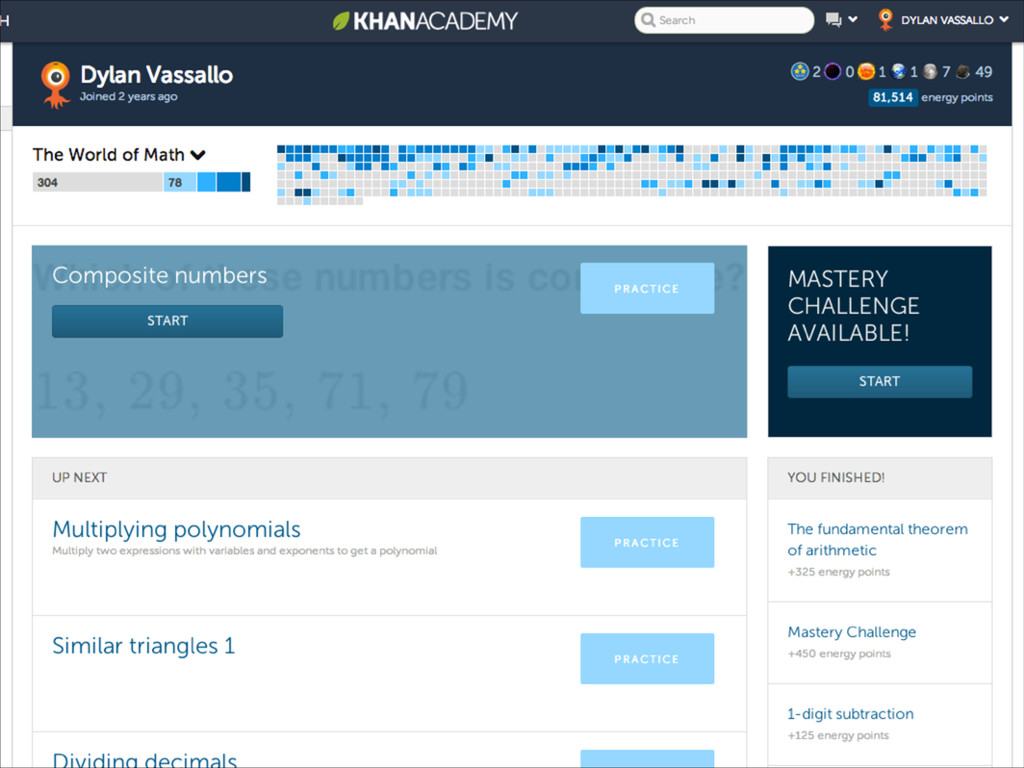Open Similar triangles 1 link
1024x768 pixels.
143,645
